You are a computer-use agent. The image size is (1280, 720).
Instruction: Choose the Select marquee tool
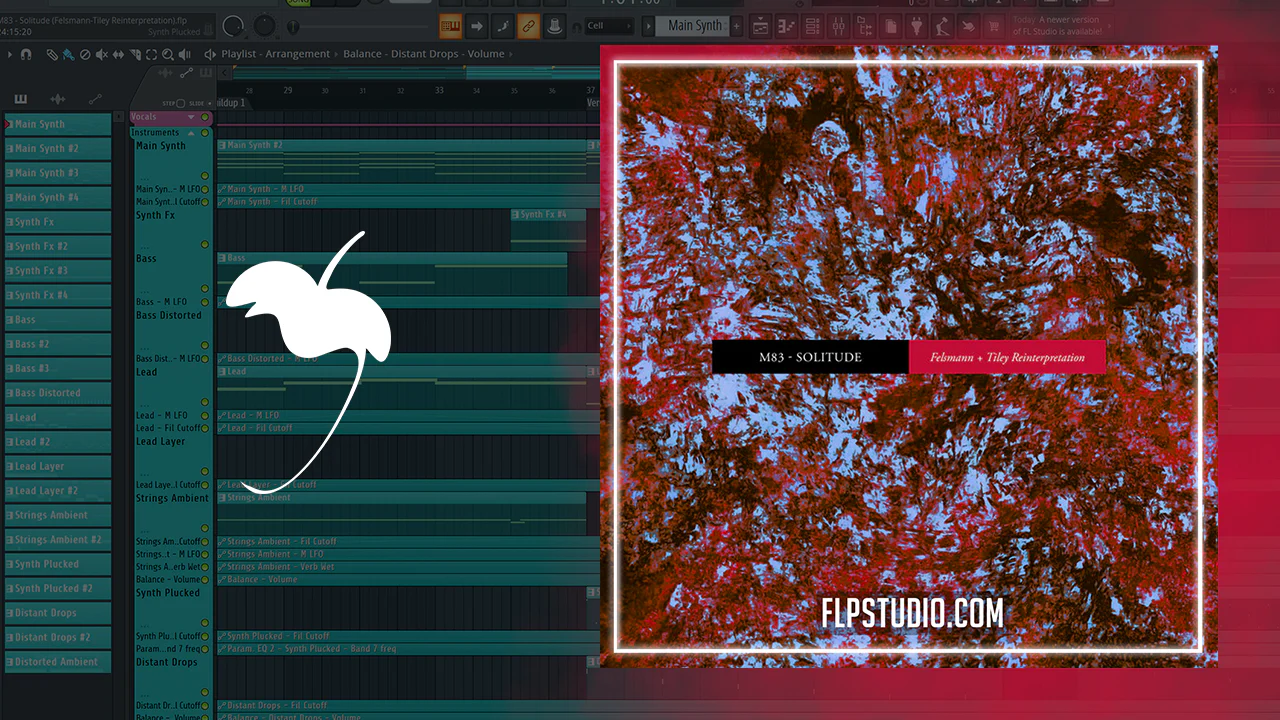point(151,54)
